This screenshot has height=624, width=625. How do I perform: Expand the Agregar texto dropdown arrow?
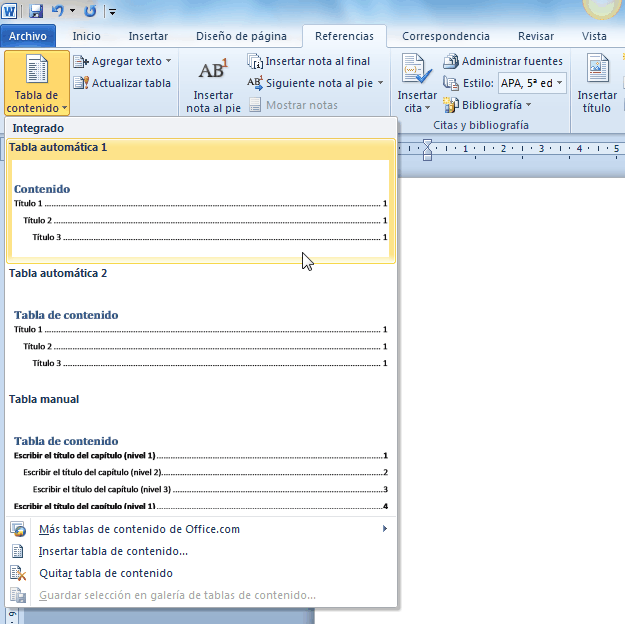click(x=168, y=61)
